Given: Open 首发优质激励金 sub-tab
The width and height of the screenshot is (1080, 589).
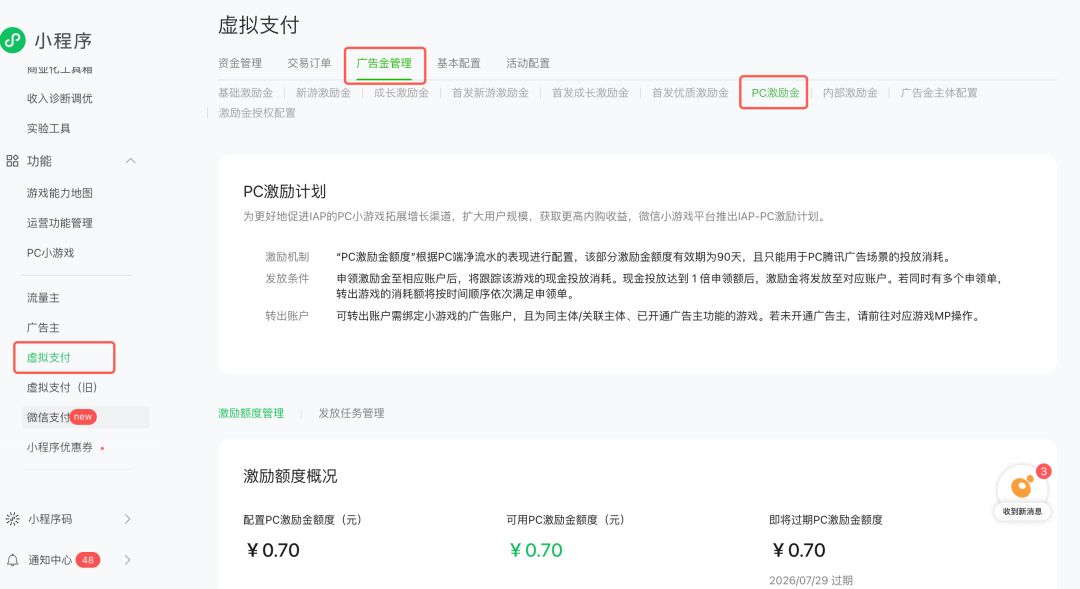Looking at the screenshot, I should click(x=690, y=92).
